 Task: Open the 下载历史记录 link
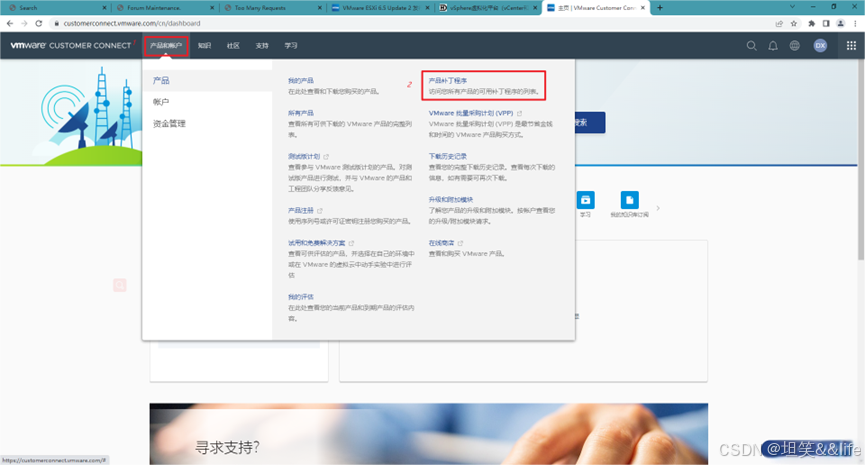[x=448, y=157]
